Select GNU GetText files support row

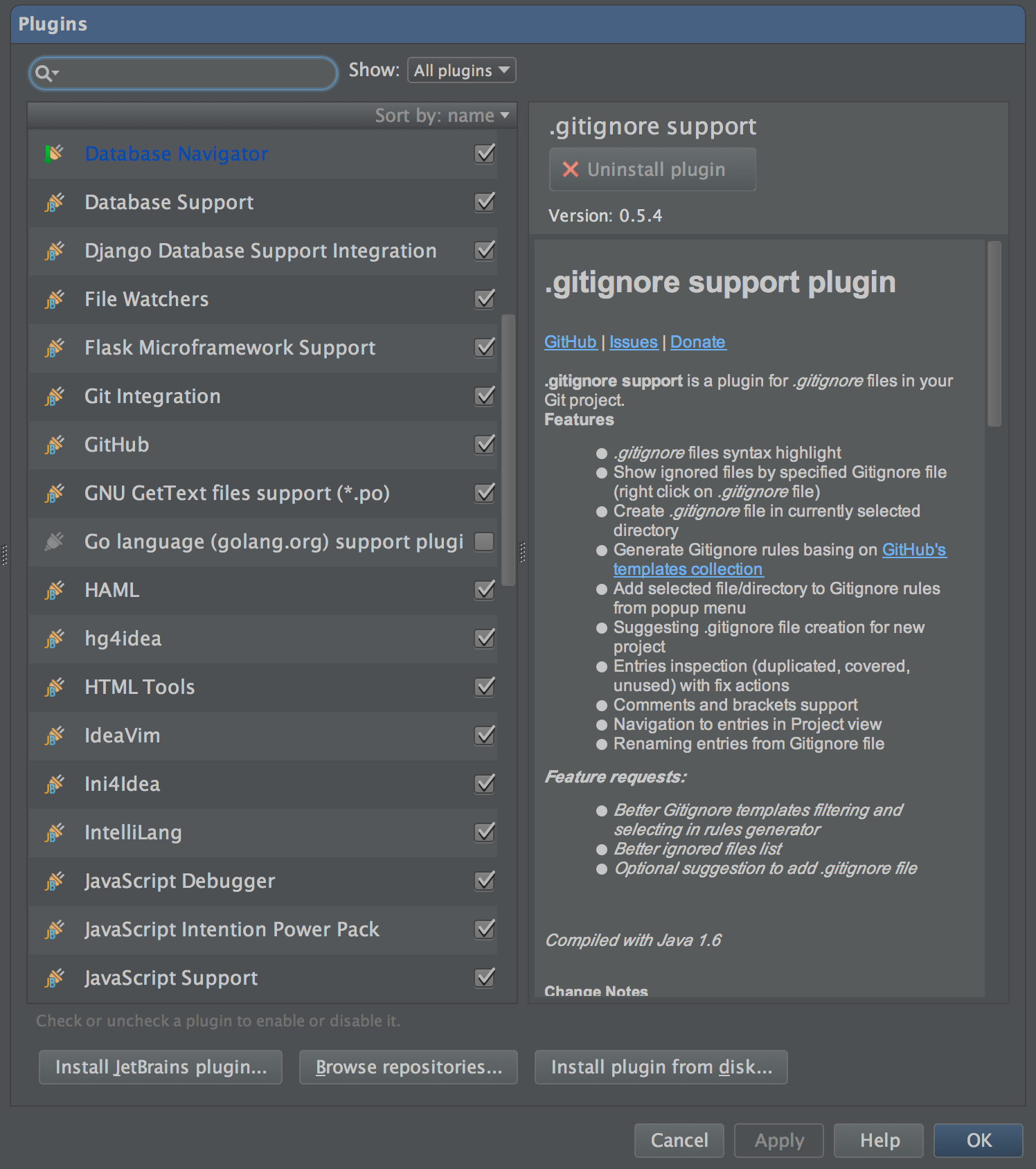(x=263, y=493)
